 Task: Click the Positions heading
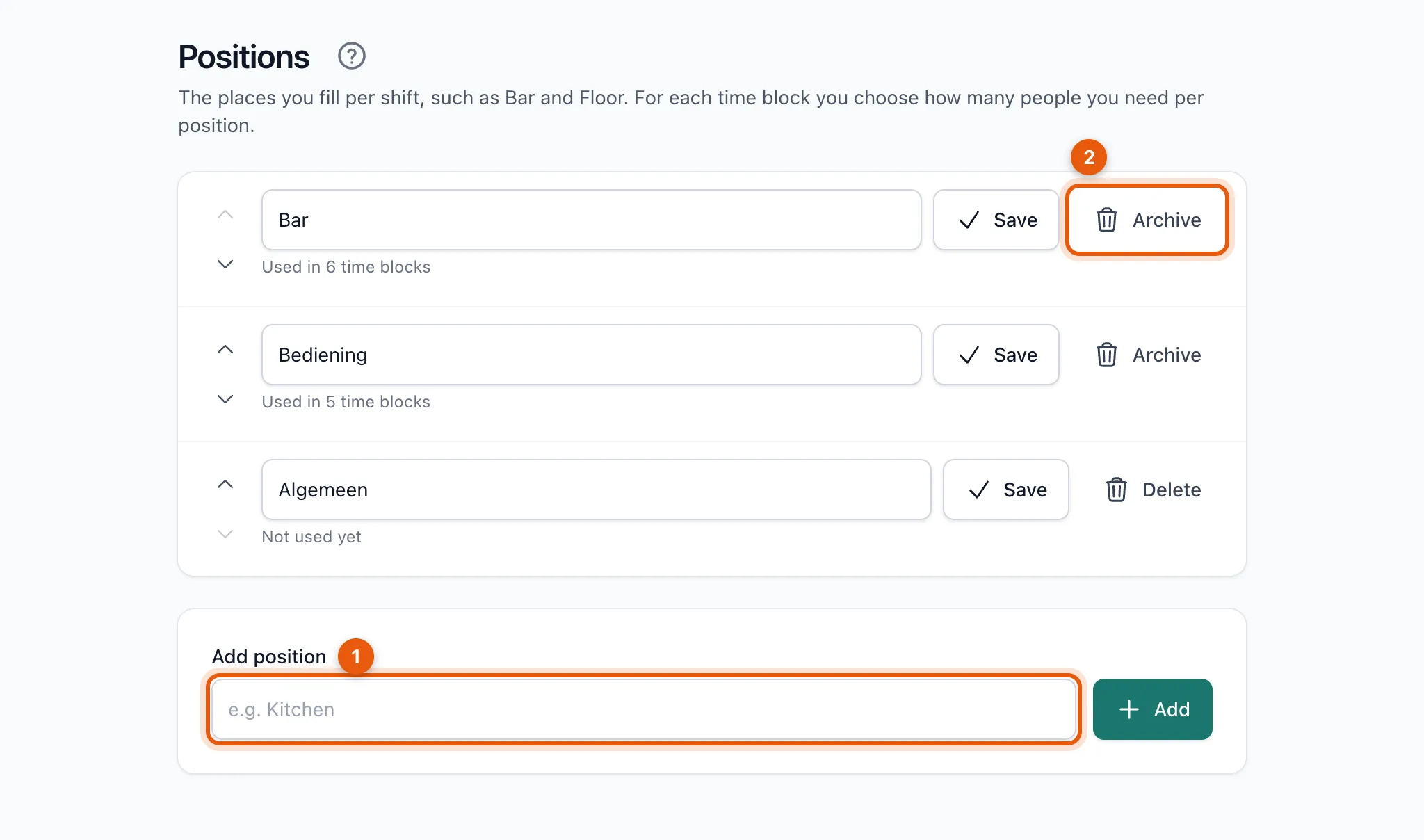click(243, 57)
